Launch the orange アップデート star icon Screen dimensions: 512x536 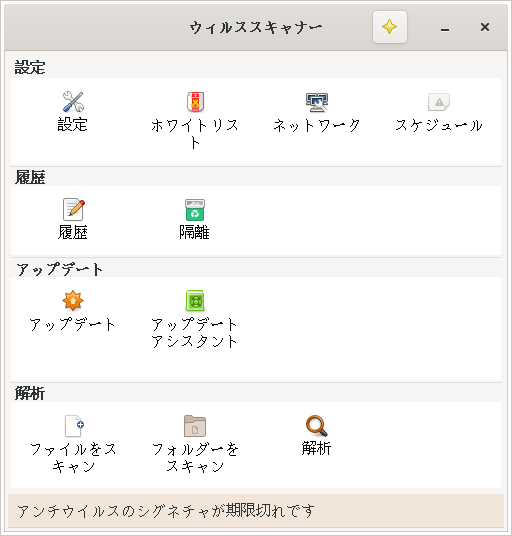pos(73,300)
